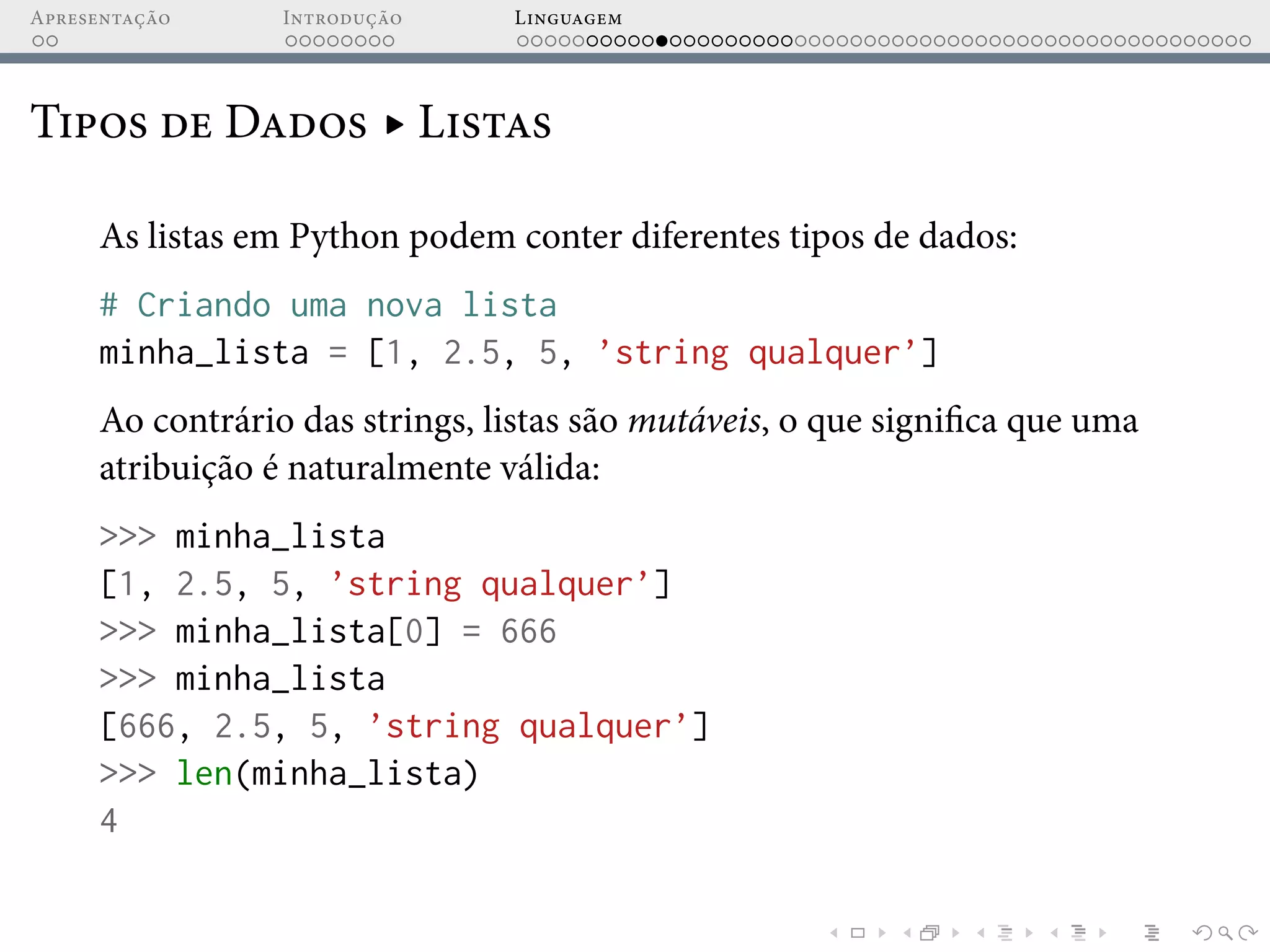Click the title 'Tipos de Dados ▸ Listas'

(291, 122)
